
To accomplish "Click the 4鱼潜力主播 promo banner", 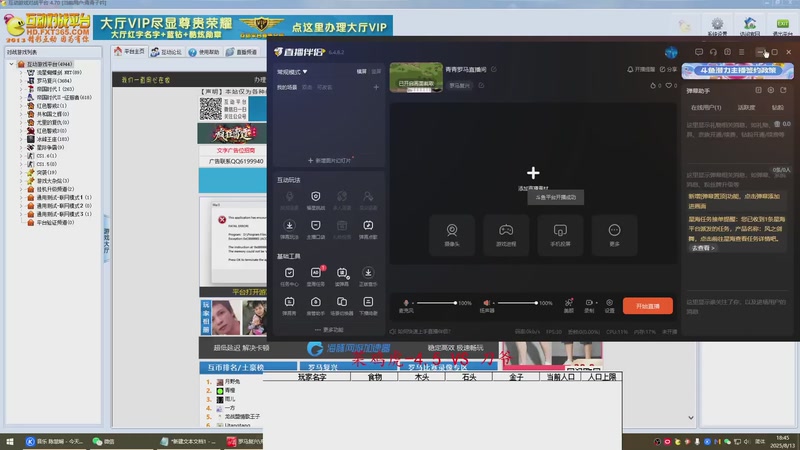I will click(737, 70).
